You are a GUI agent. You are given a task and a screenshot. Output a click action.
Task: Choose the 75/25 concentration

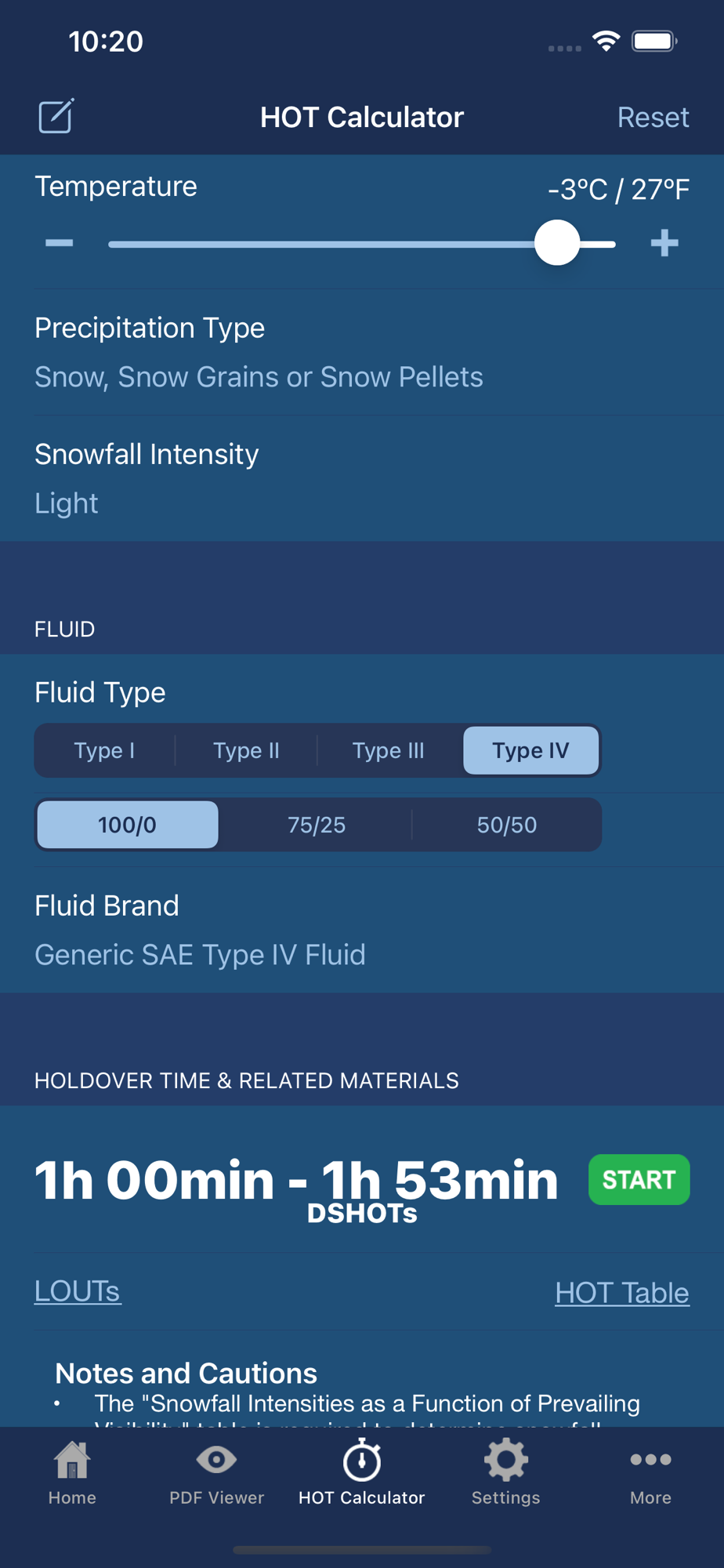(x=317, y=825)
